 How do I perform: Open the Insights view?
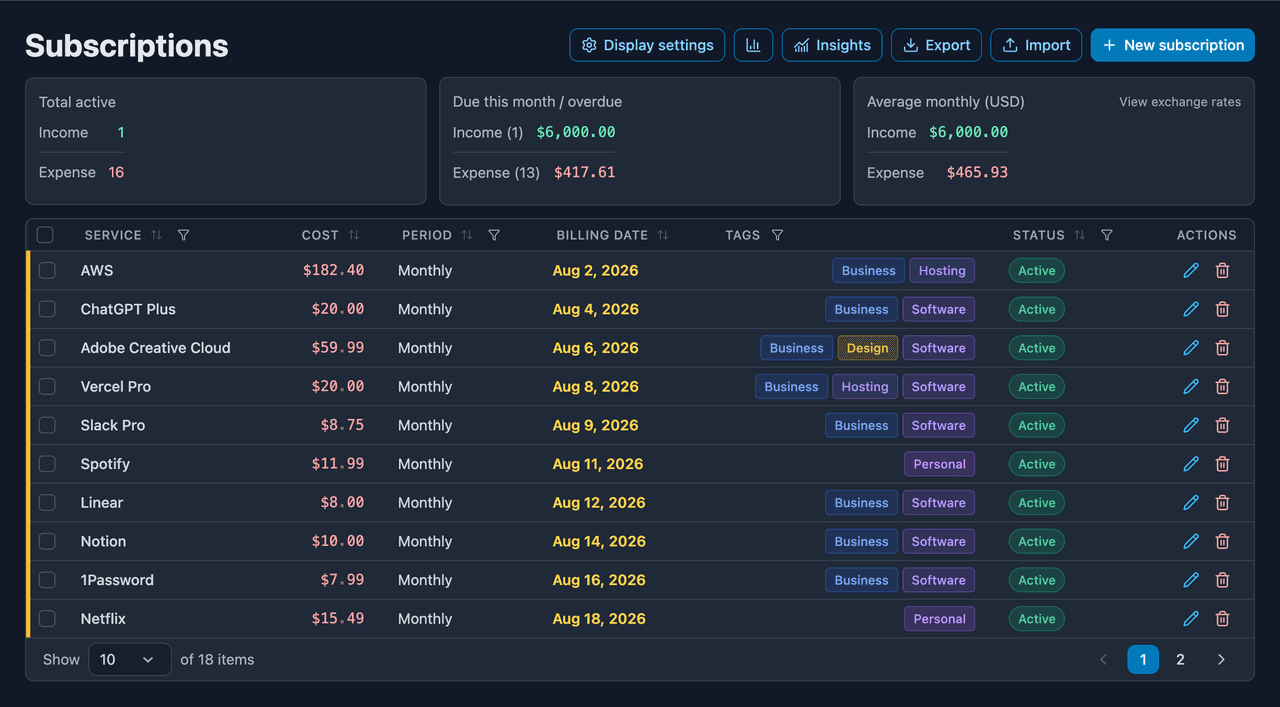(x=832, y=45)
